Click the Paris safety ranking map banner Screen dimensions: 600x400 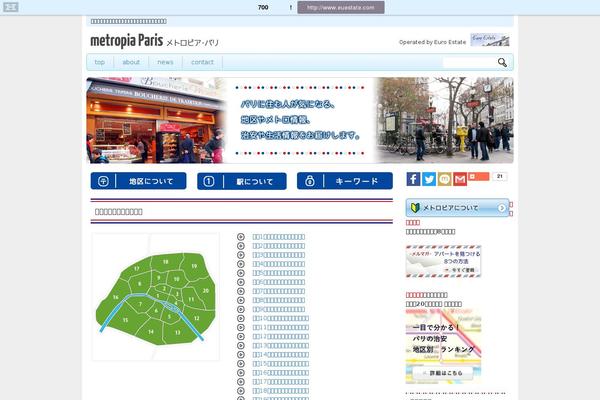(x=443, y=346)
